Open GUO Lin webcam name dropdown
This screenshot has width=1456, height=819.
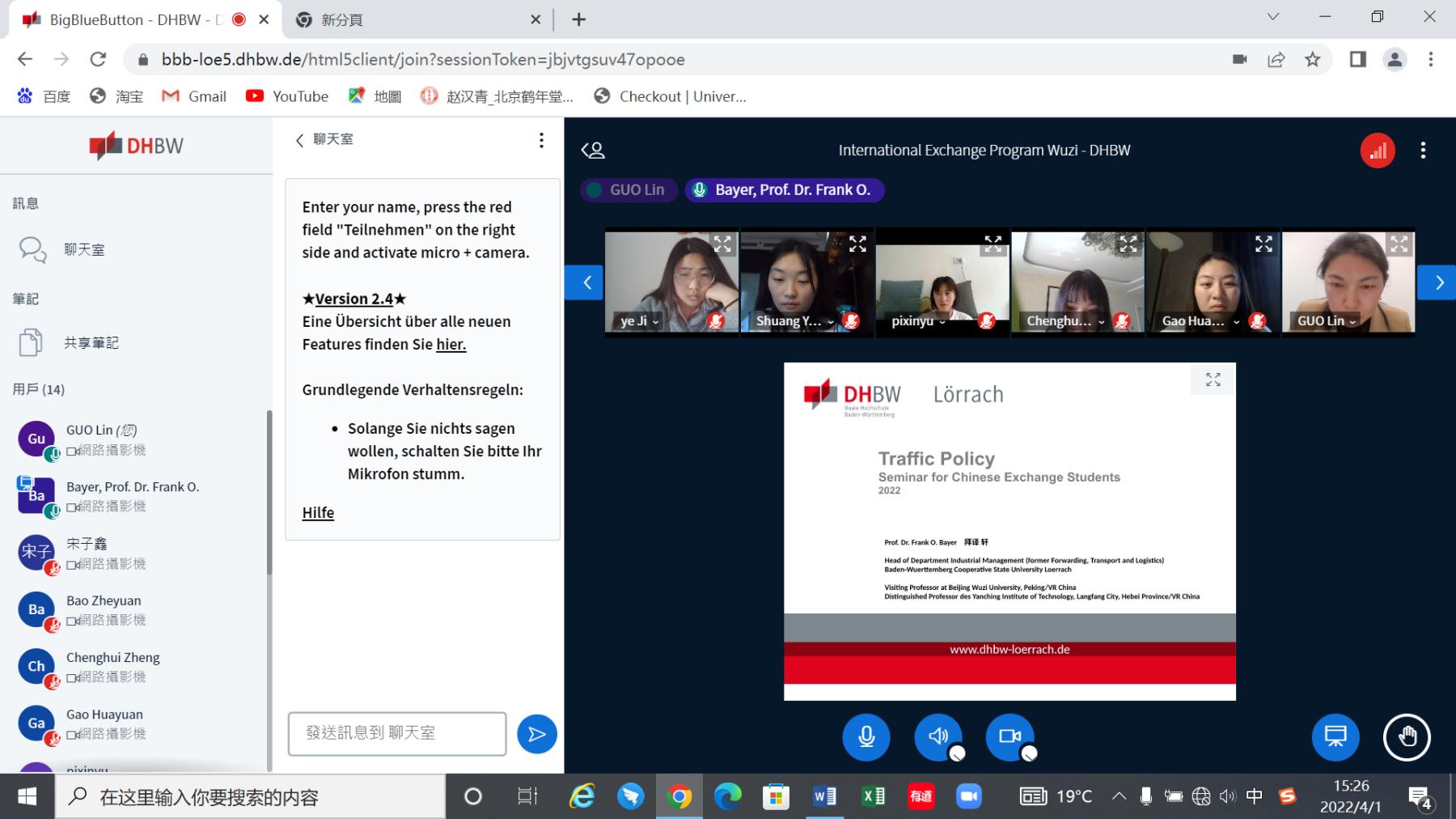click(x=1327, y=321)
